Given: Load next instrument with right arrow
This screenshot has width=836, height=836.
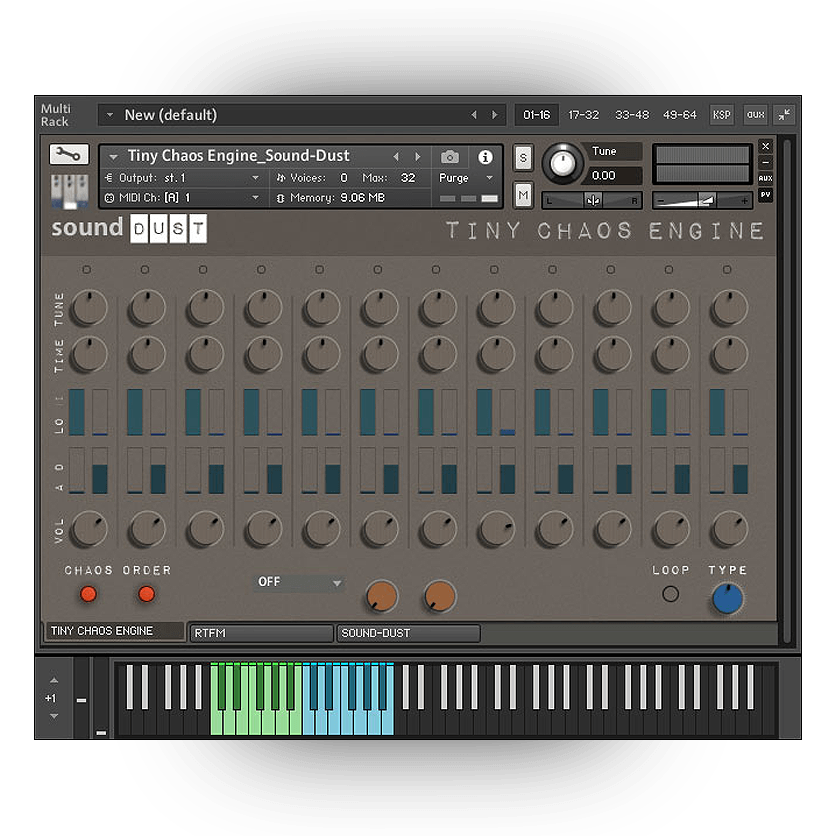Looking at the screenshot, I should click(417, 157).
